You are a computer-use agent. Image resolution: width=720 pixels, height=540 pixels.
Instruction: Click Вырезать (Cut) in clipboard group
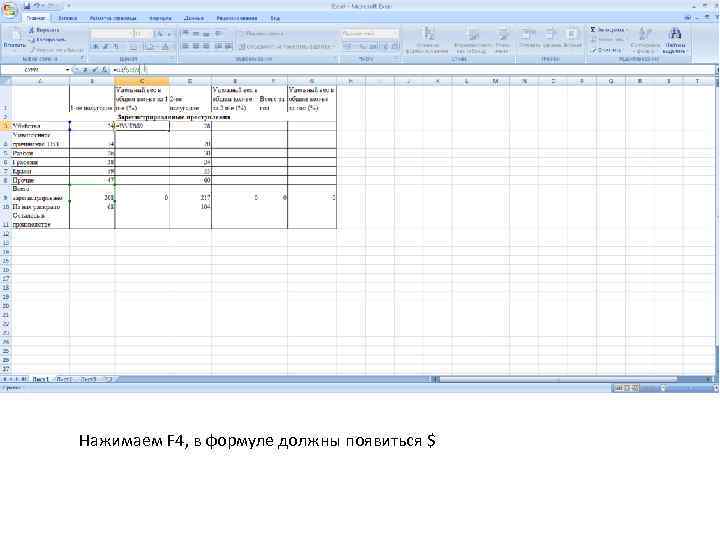tap(45, 30)
